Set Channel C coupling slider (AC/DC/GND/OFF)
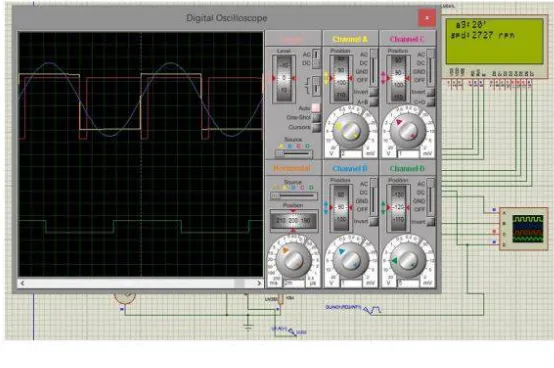This screenshot has height=368, width=554. pos(430,68)
